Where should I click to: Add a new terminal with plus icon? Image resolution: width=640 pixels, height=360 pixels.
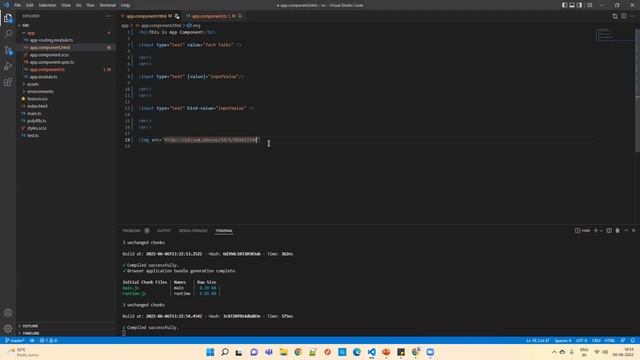[596, 231]
